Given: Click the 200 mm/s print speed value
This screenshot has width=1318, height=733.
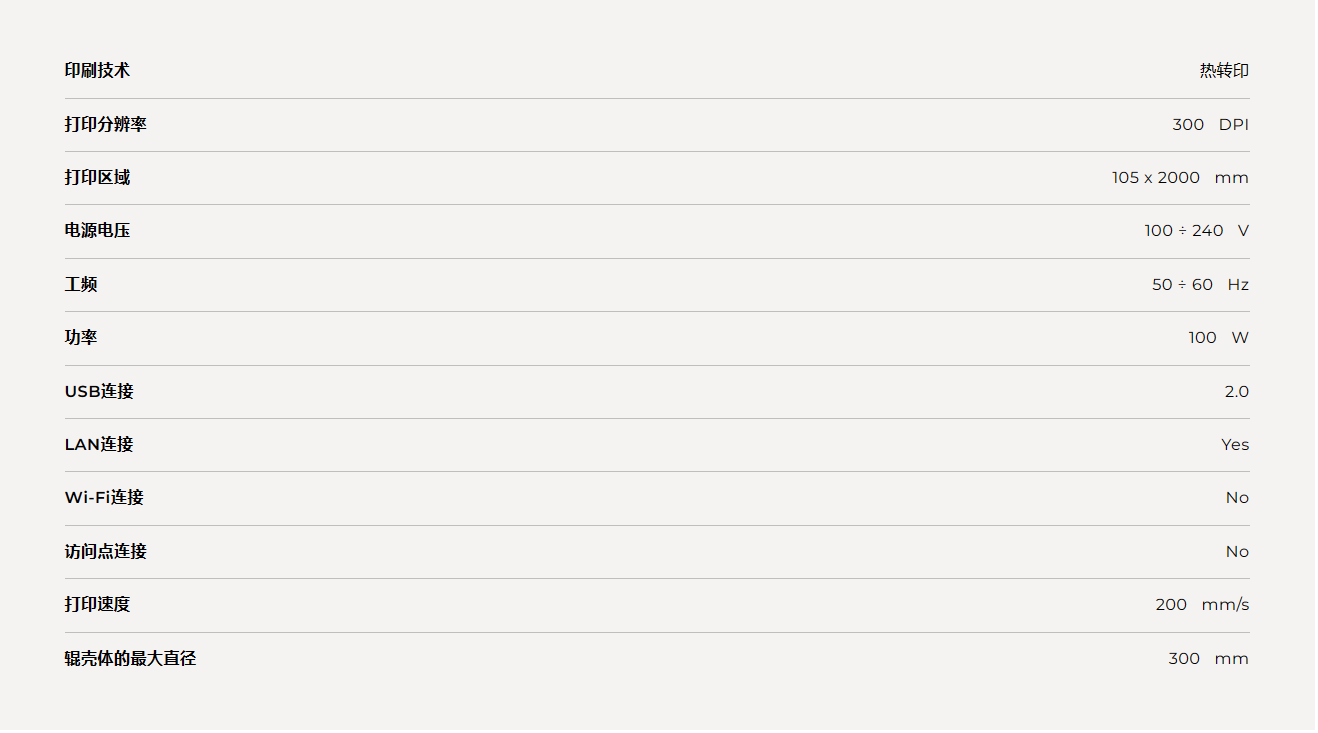Looking at the screenshot, I should pyautogui.click(x=1202, y=605).
